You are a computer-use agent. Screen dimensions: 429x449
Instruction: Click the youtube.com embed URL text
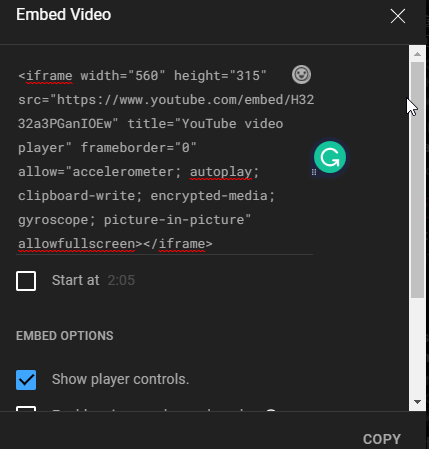[x=185, y=100]
